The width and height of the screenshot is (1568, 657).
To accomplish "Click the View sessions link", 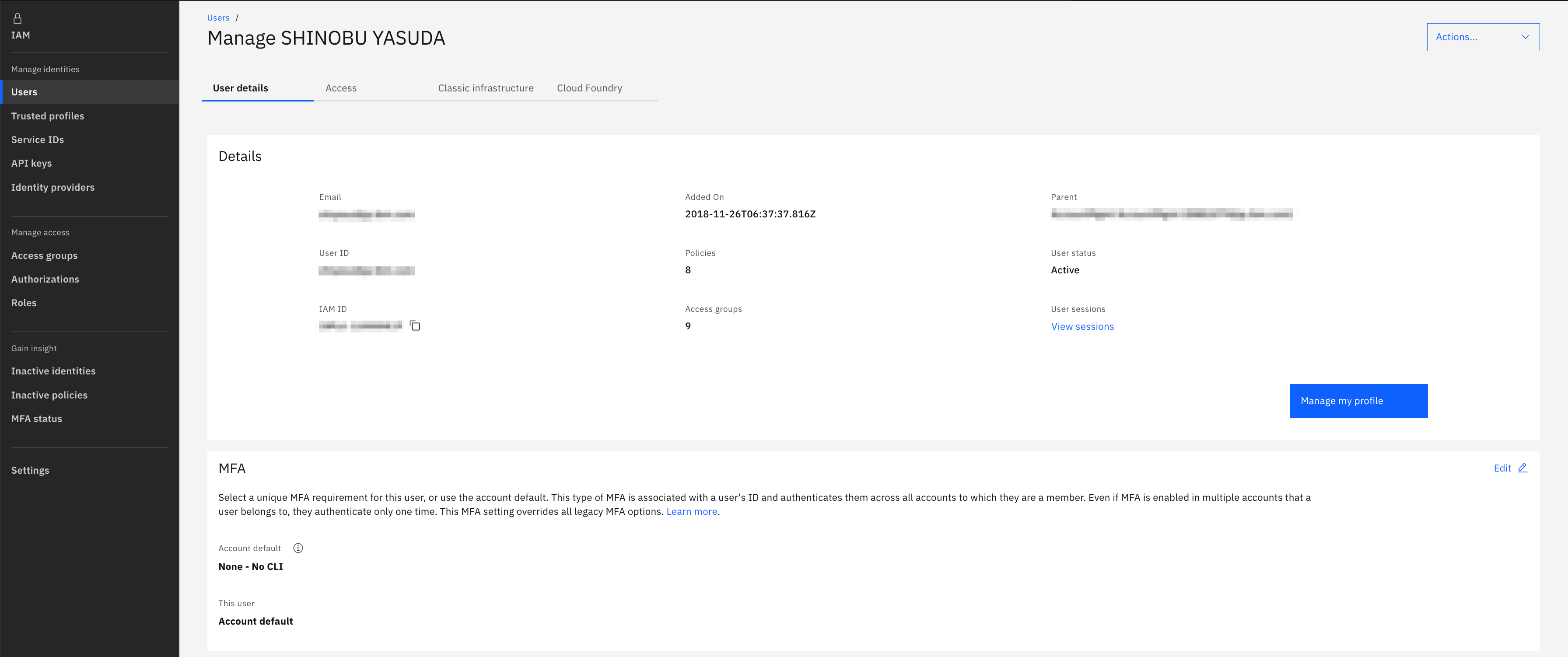I will click(x=1082, y=326).
